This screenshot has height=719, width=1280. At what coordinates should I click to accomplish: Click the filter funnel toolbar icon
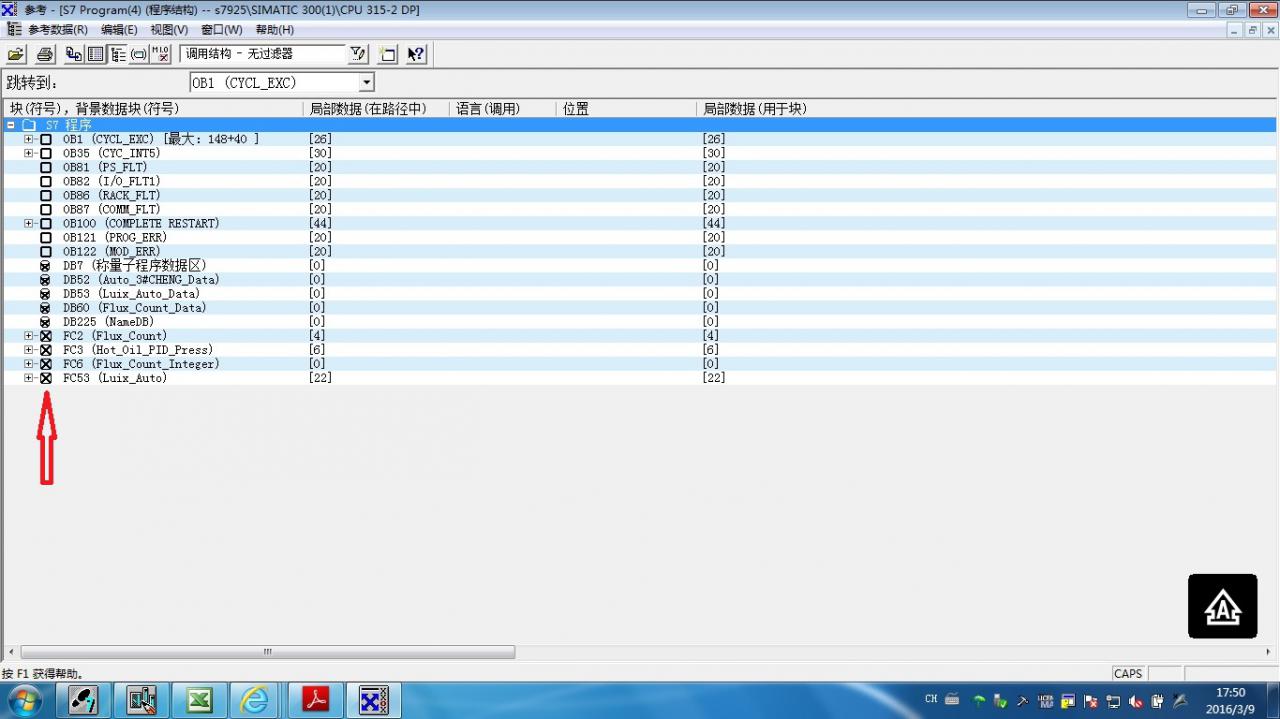click(x=358, y=54)
